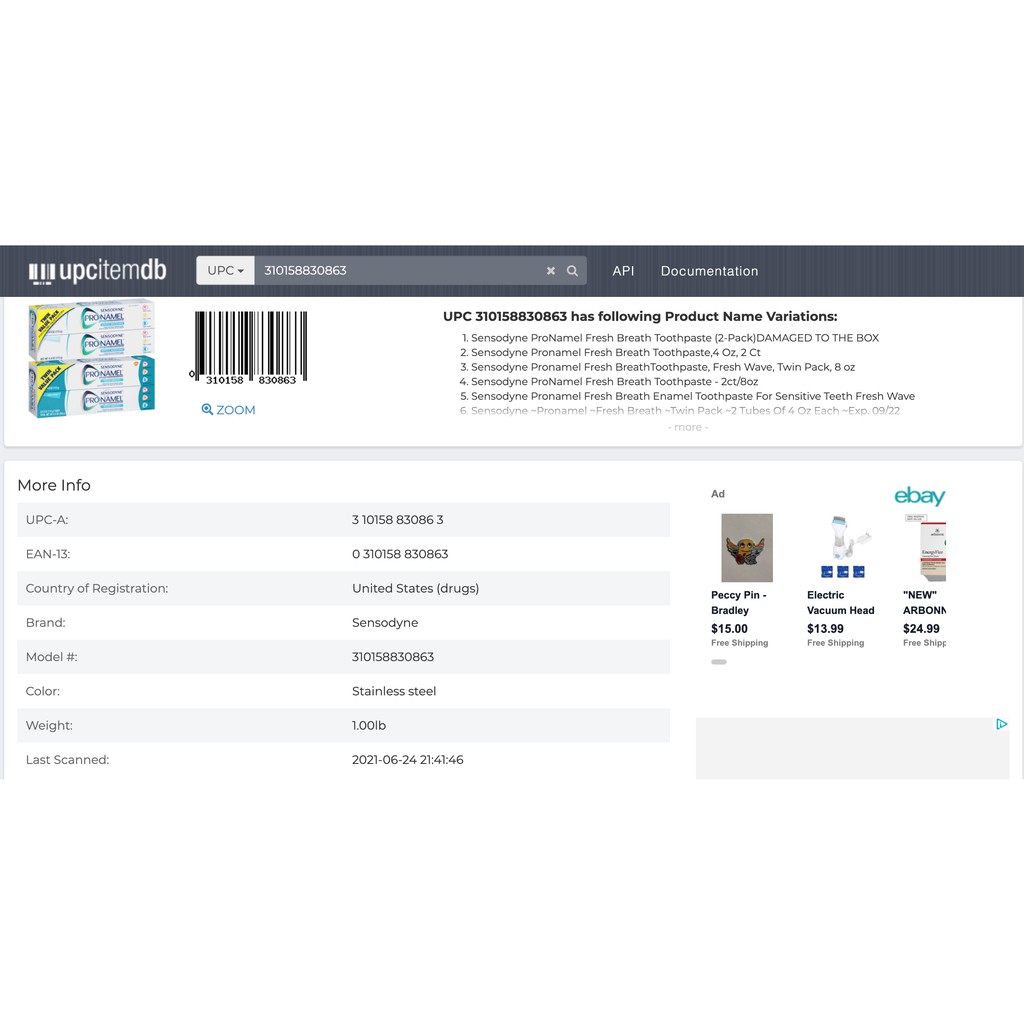The image size is (1024, 1024).
Task: Click the Peccy Pin - Bradley ad title
Action: tap(738, 602)
